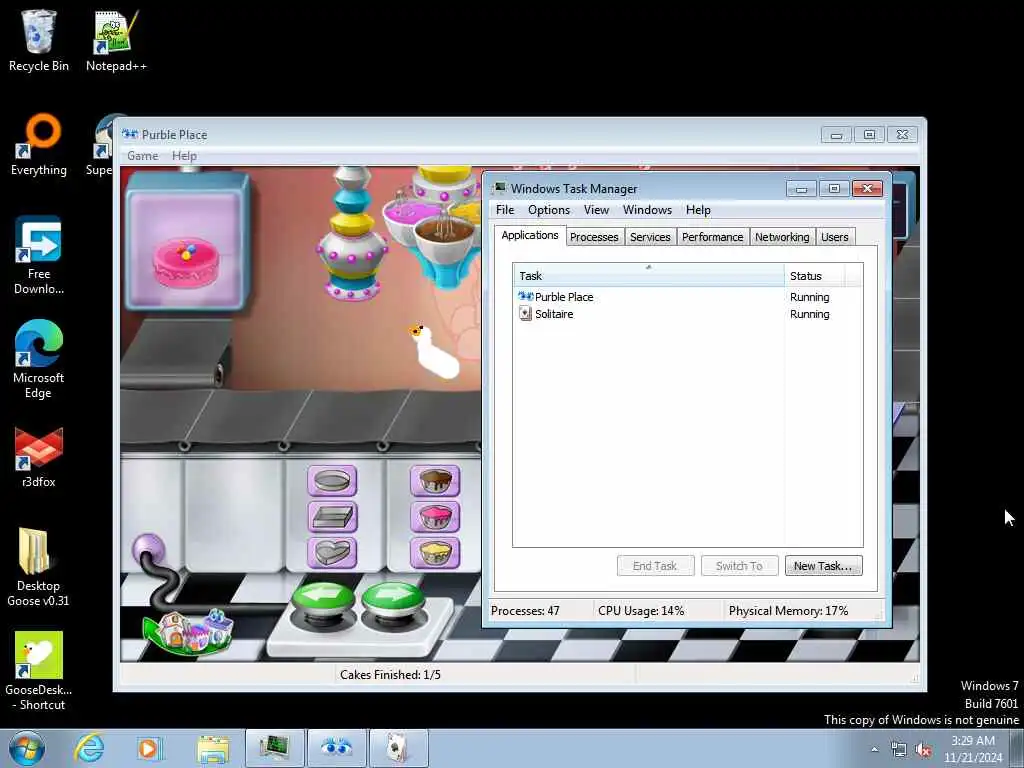Open the r3dfox desktop shortcut

click(x=39, y=457)
